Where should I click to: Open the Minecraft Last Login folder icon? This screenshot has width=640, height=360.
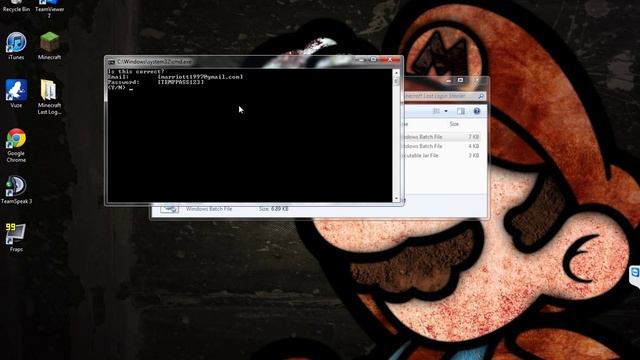coord(49,97)
